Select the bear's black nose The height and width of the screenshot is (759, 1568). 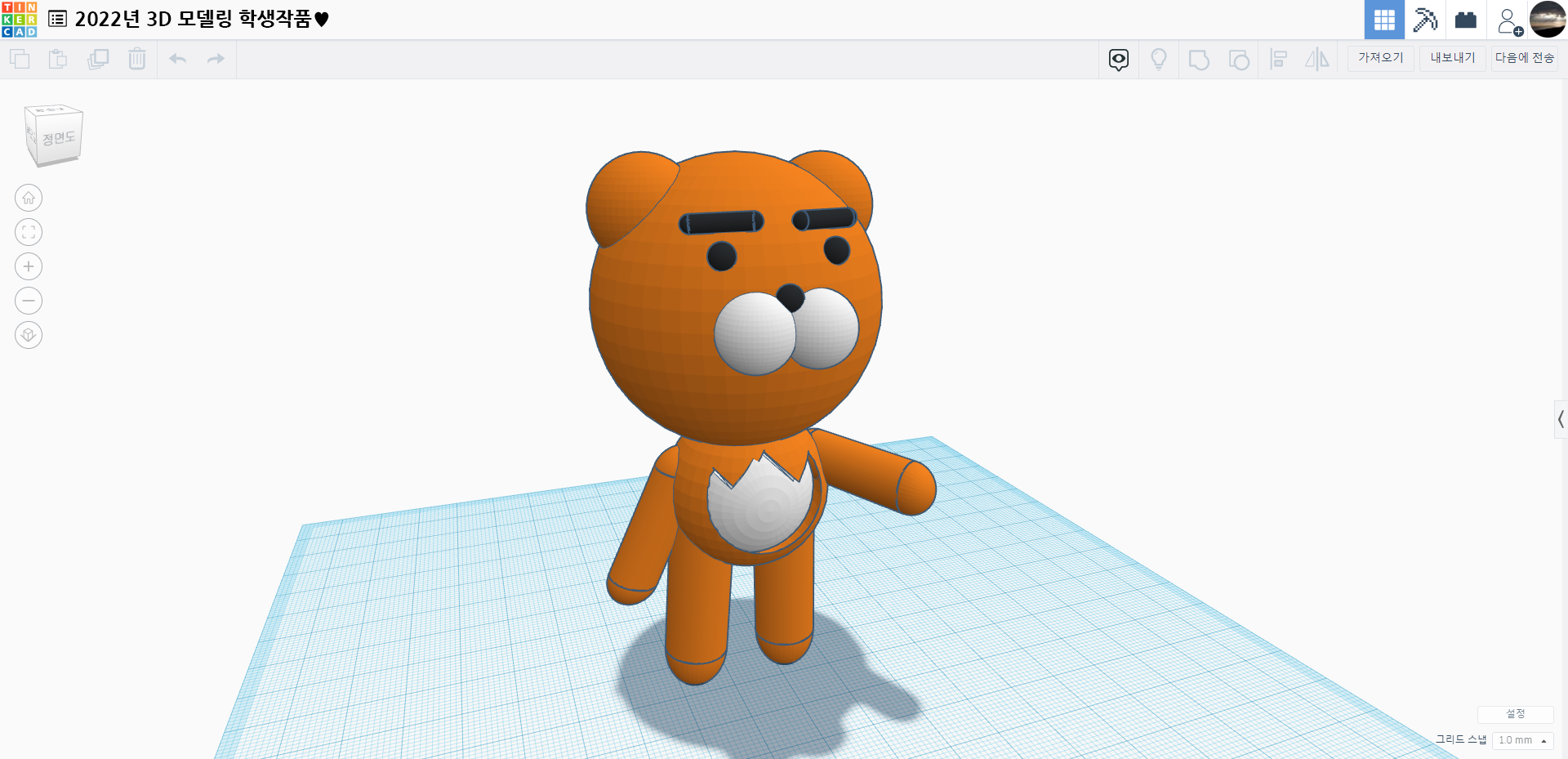coord(790,297)
